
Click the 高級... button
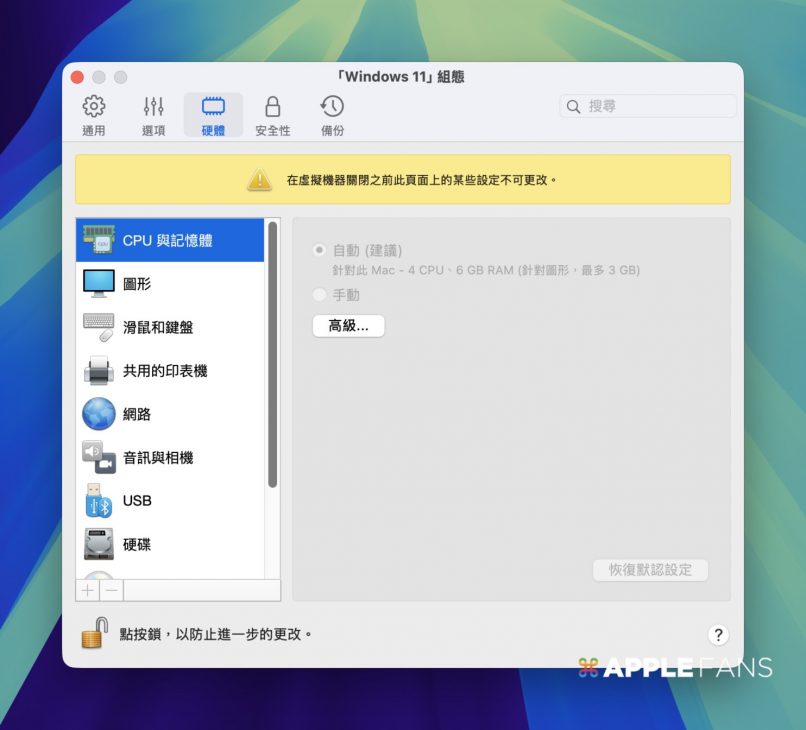pos(348,326)
